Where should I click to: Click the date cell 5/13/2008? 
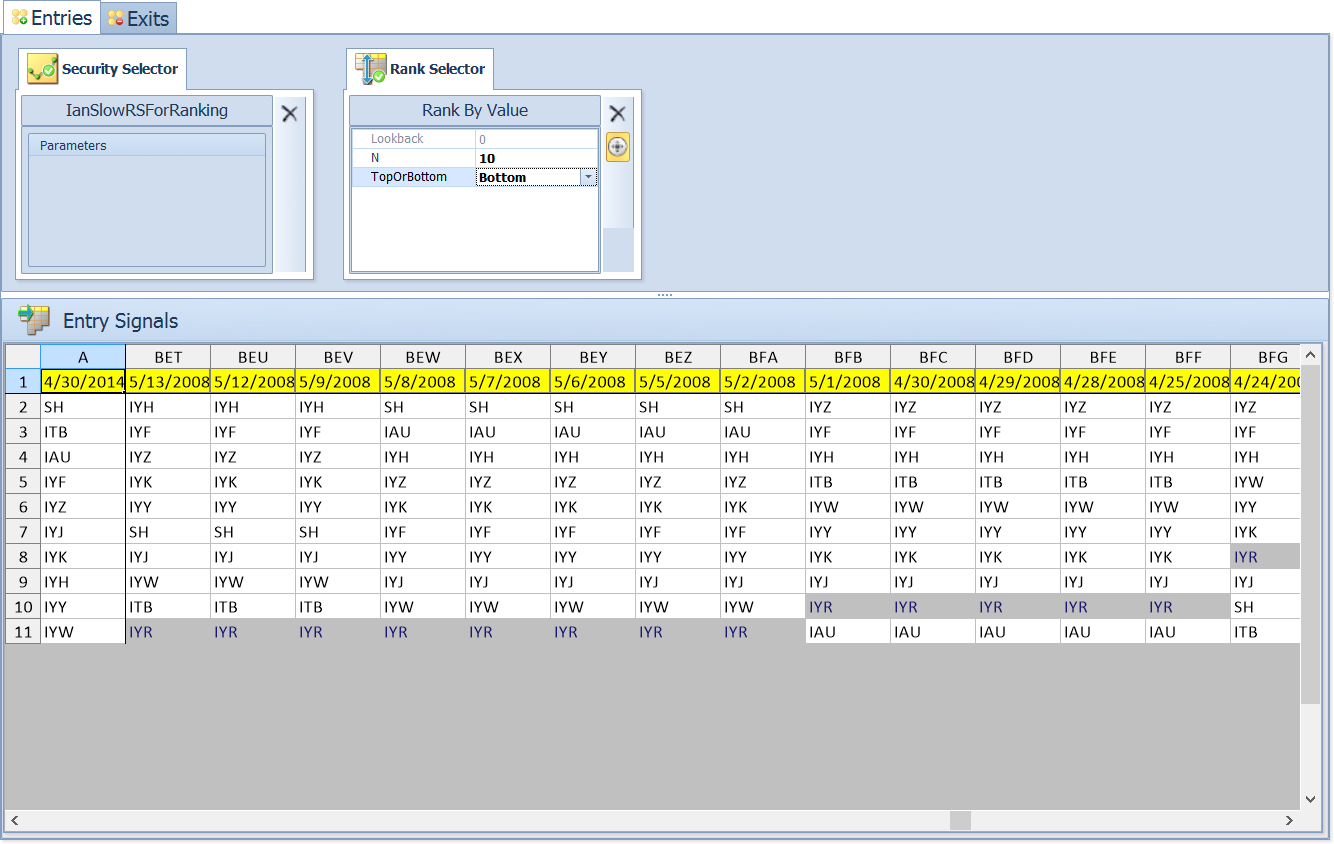[x=168, y=382]
